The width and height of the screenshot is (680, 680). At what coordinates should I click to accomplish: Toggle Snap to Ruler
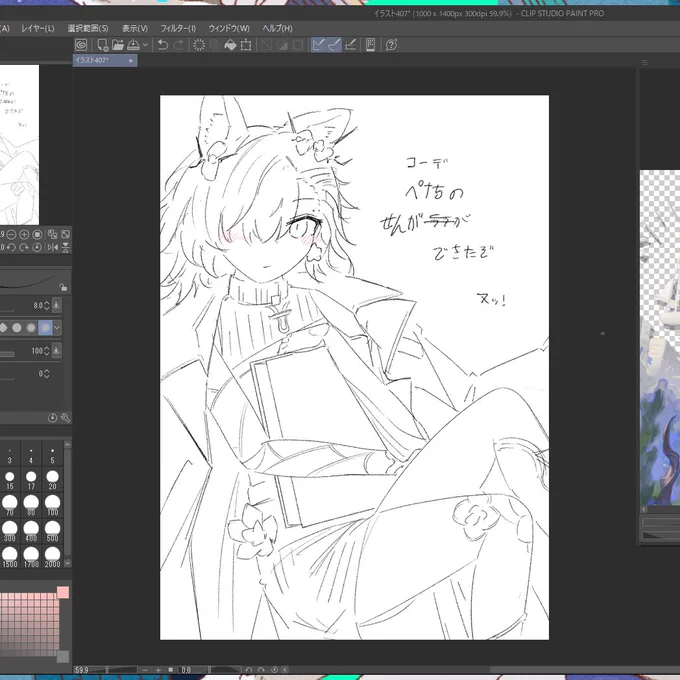click(319, 45)
